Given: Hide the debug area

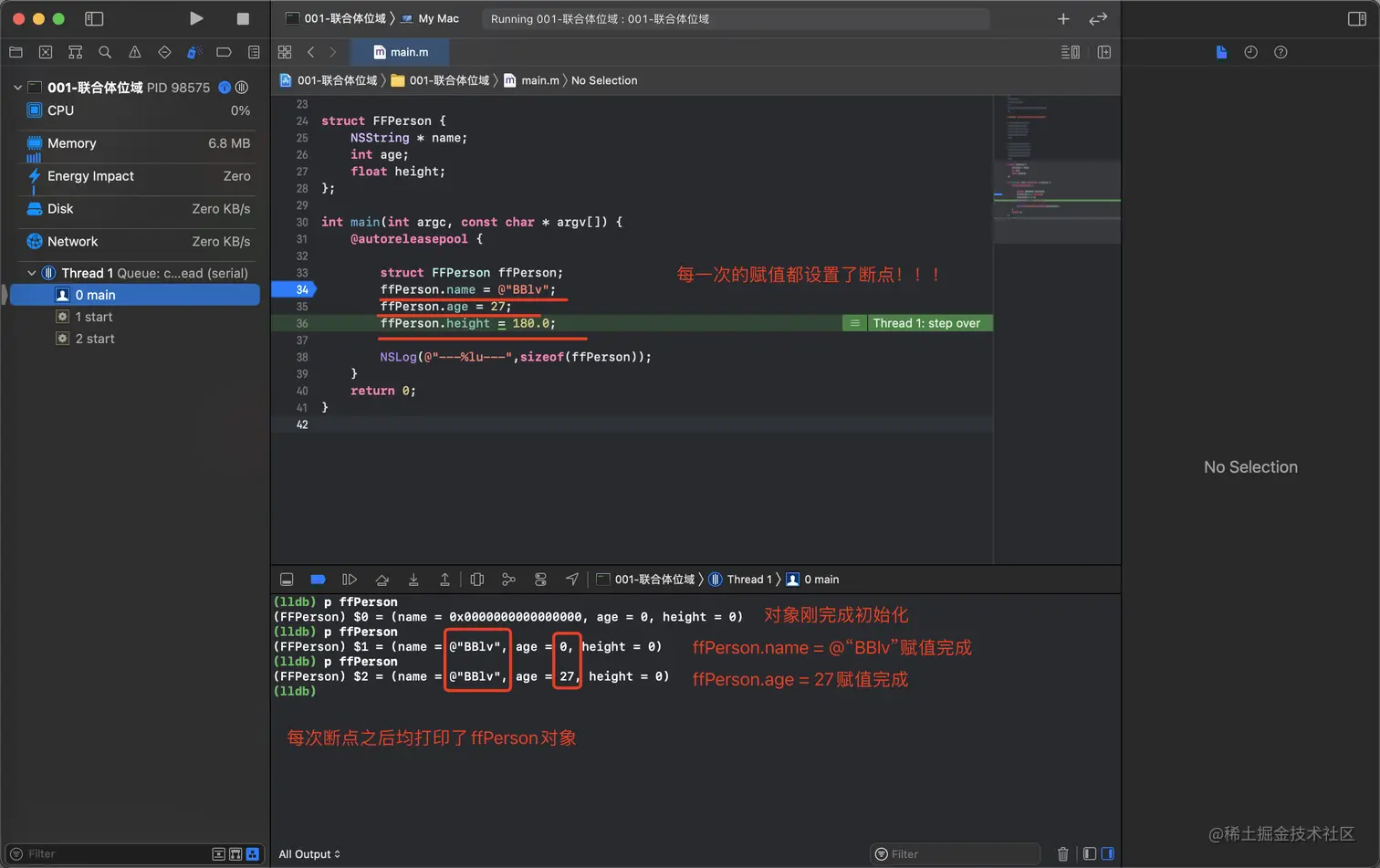Looking at the screenshot, I should [287, 580].
